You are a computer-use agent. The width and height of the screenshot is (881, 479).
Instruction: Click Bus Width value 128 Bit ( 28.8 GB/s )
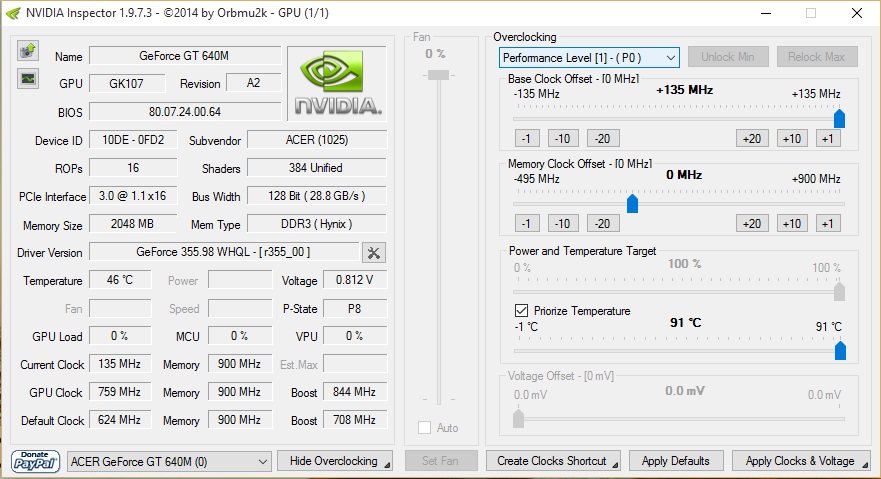pyautogui.click(x=317, y=196)
